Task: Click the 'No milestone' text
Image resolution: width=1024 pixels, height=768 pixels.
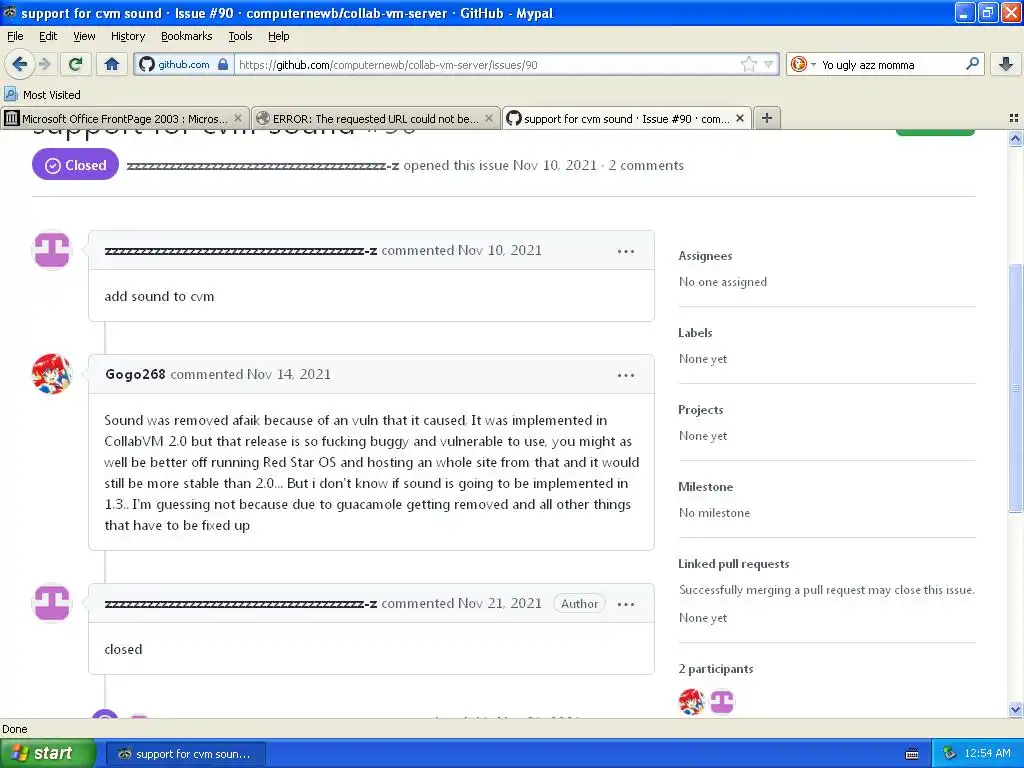Action: pos(714,513)
